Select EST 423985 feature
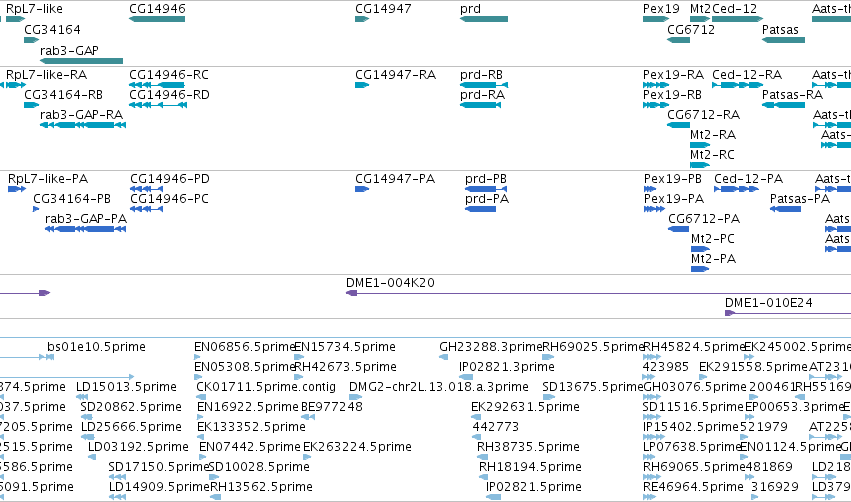 coord(649,377)
